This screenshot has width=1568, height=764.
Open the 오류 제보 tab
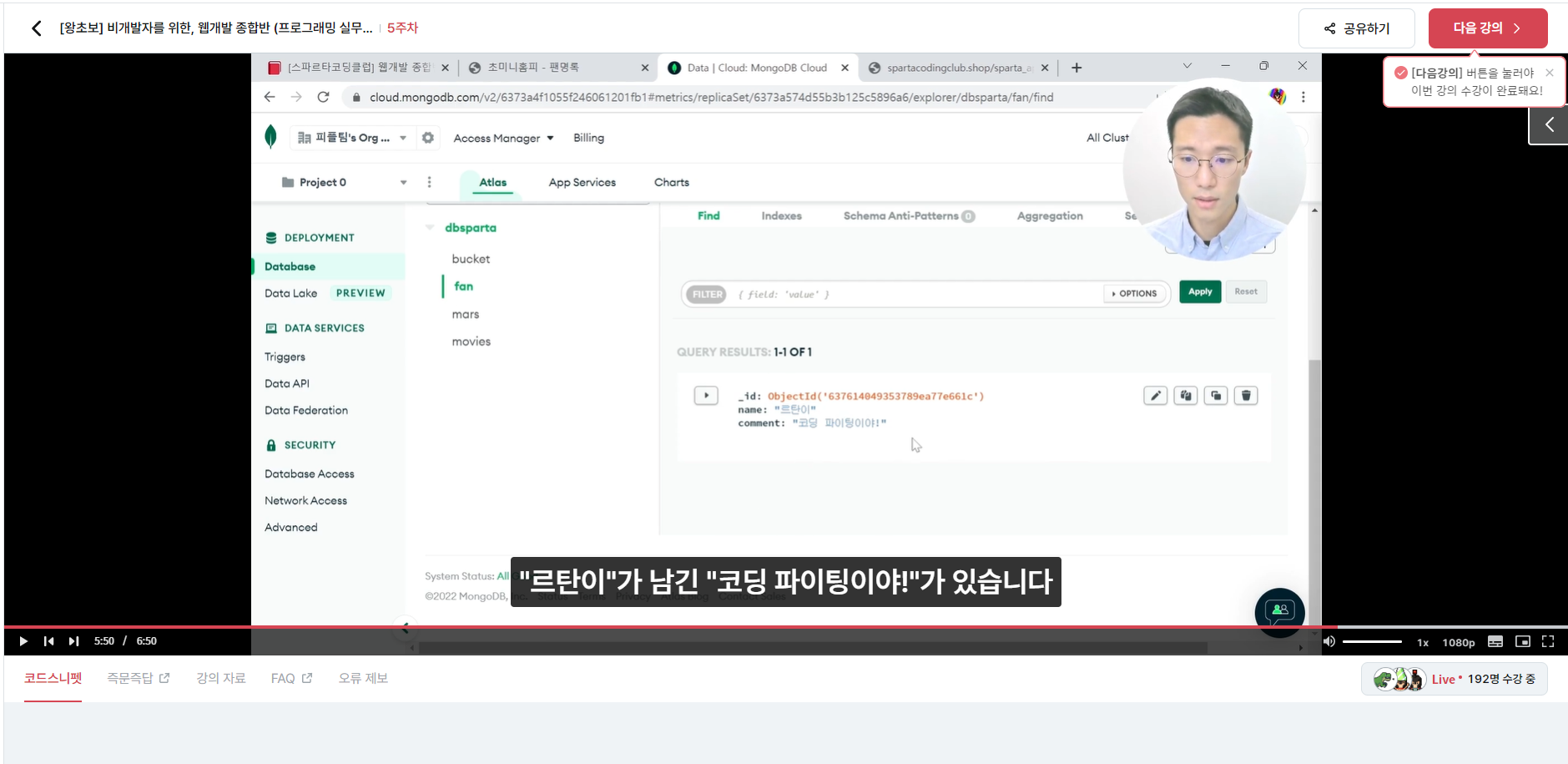click(x=363, y=678)
